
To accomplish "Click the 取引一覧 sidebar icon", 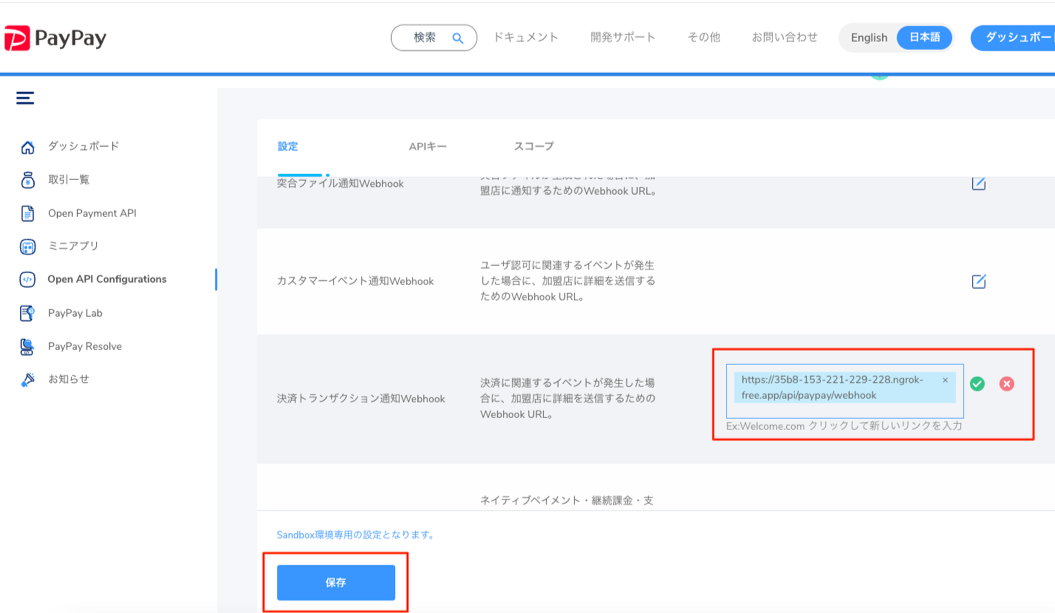I will (x=28, y=180).
